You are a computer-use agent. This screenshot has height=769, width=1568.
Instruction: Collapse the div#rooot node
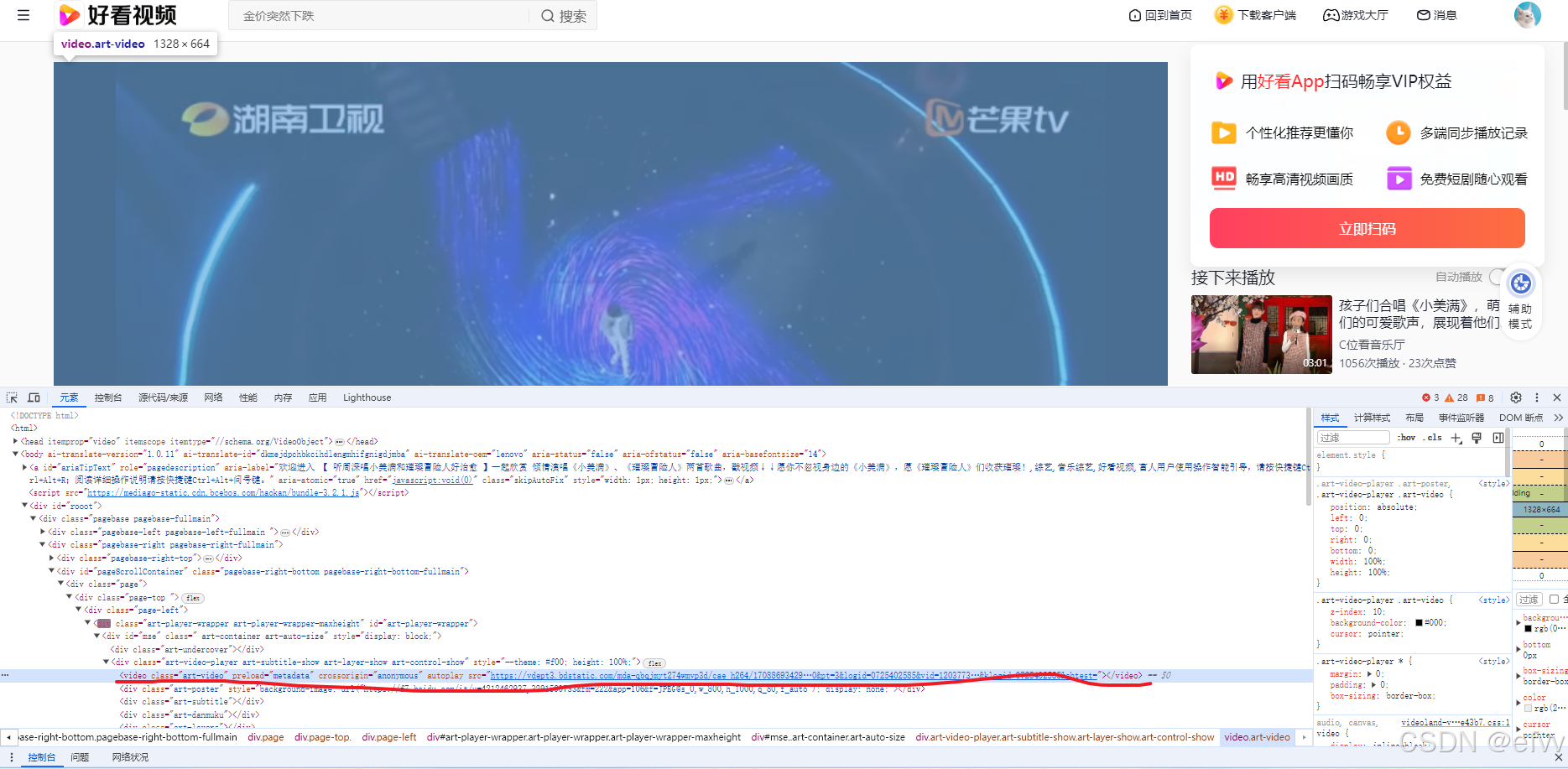point(25,506)
